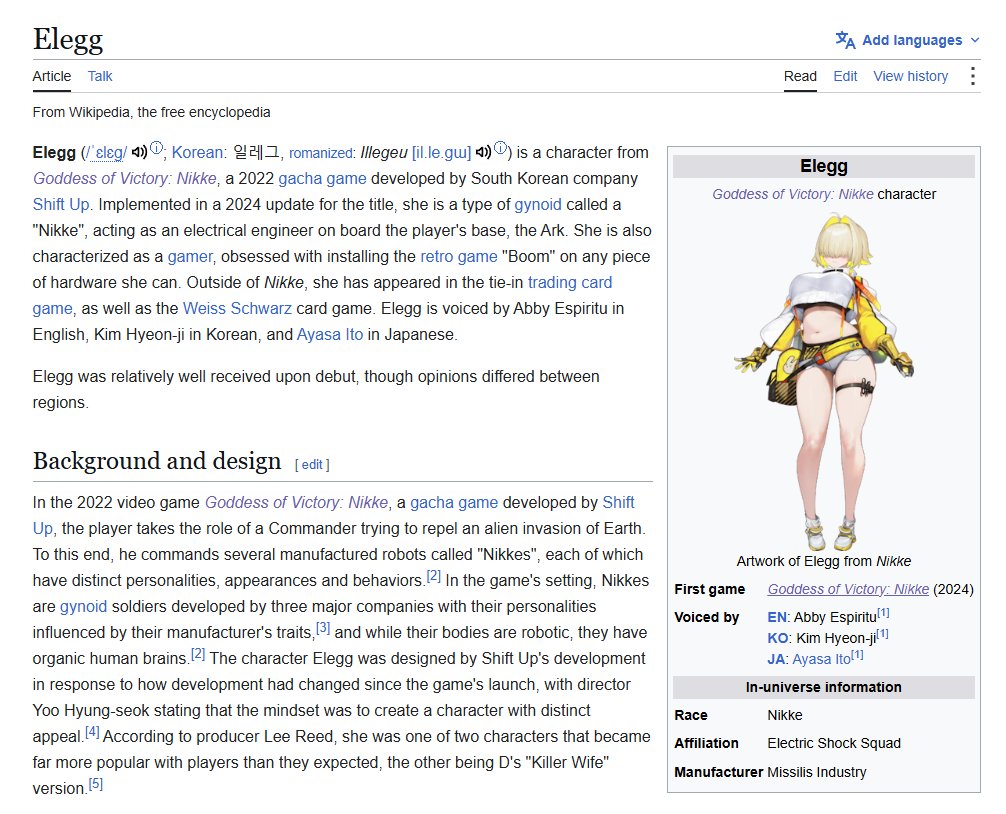Open Goddess of Victory: Nikke link in Background section

[296, 502]
